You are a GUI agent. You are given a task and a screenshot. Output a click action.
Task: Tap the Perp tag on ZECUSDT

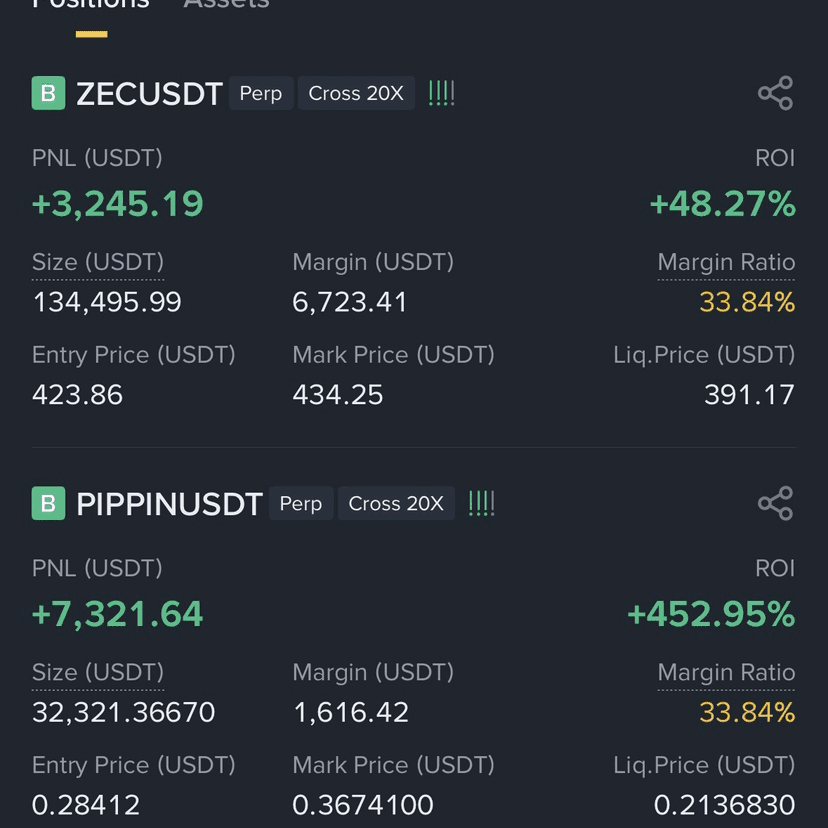261,93
